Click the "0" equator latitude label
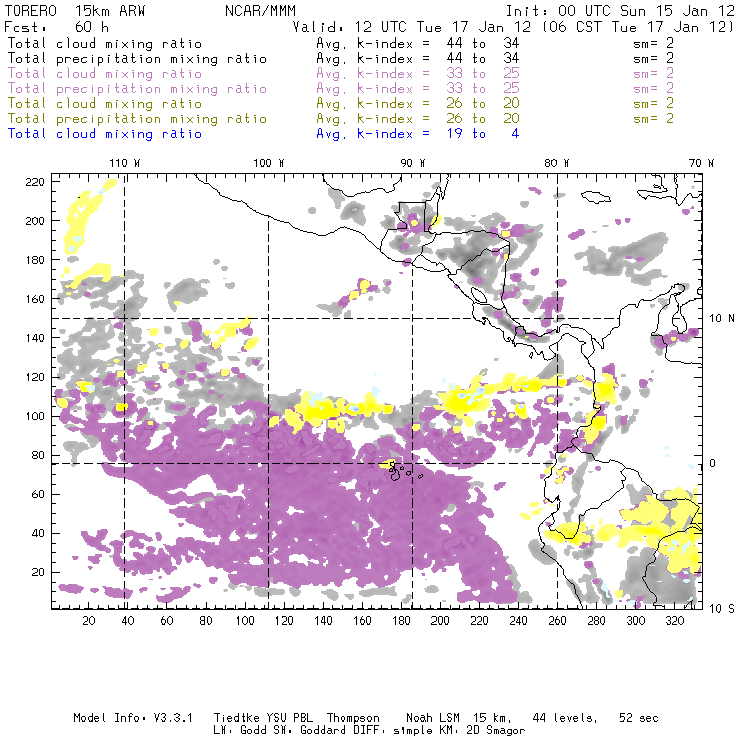 713,463
